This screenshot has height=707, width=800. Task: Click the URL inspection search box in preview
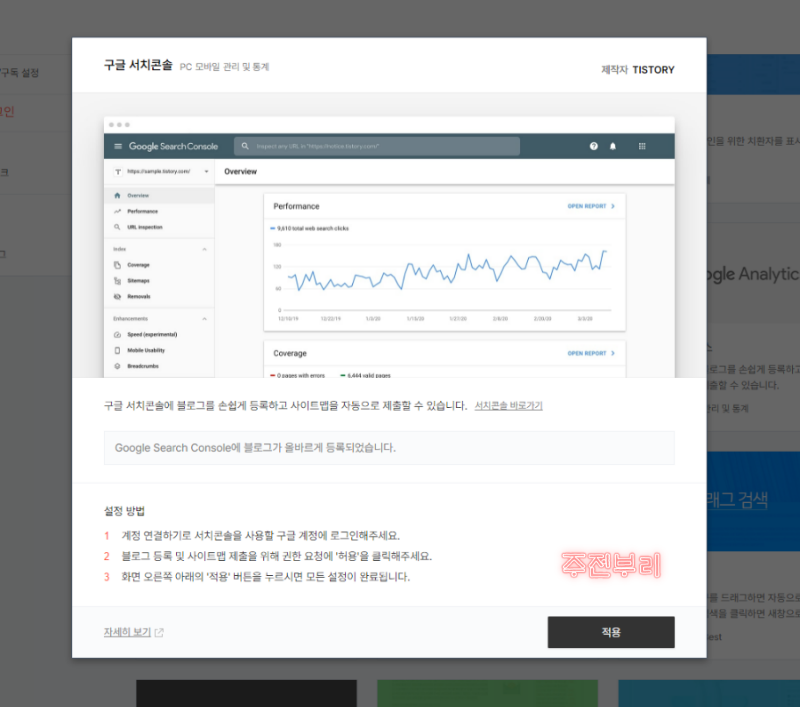377,146
